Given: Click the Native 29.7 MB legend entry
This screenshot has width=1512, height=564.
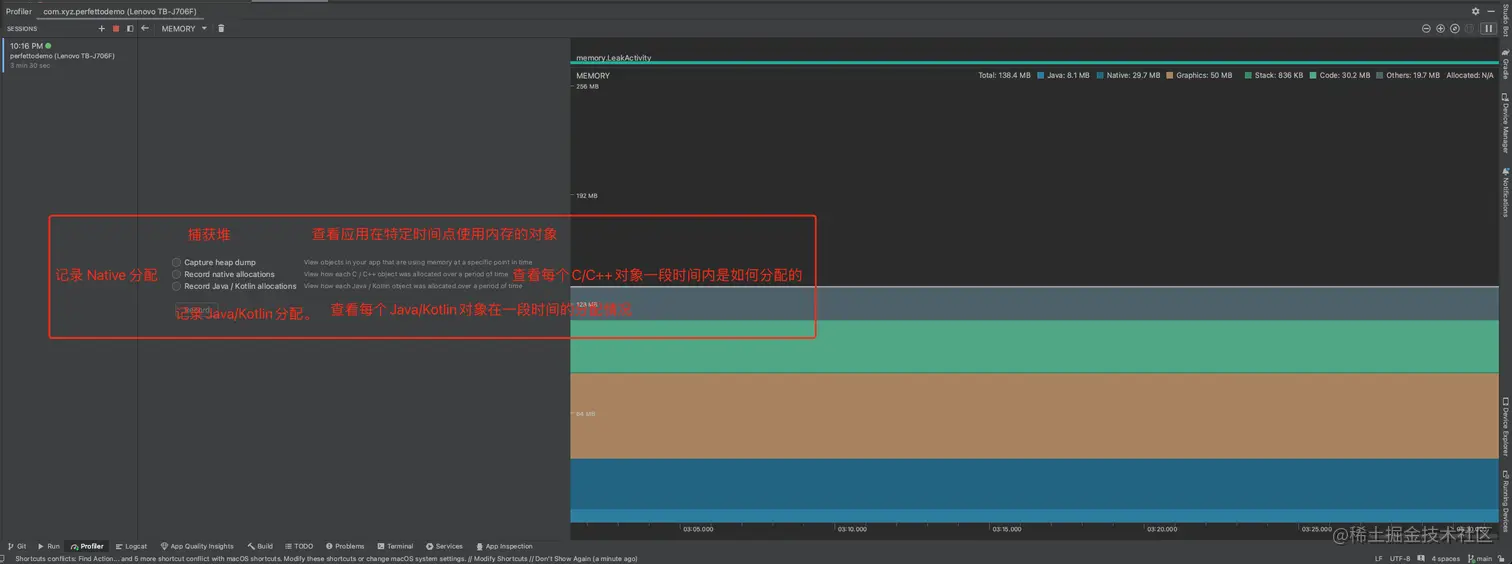Looking at the screenshot, I should coord(1129,75).
